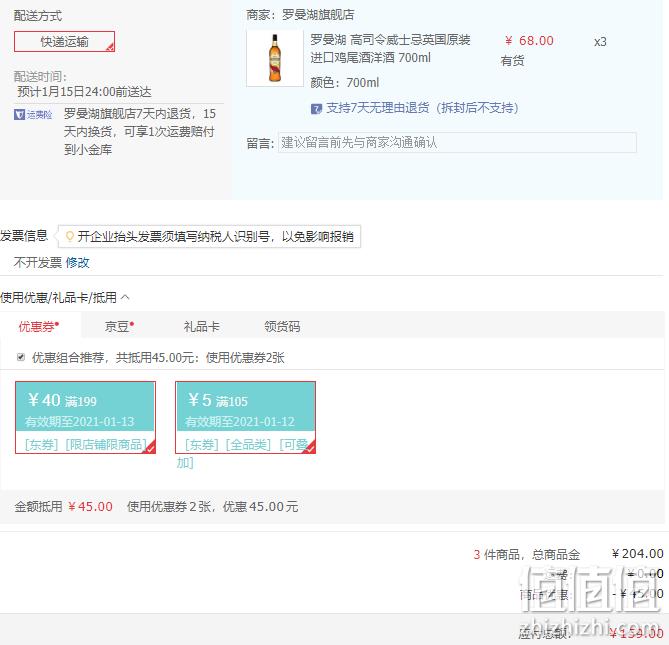Switch to the 京豆 tab
Viewport: 669px width, 645px height.
(x=119, y=326)
